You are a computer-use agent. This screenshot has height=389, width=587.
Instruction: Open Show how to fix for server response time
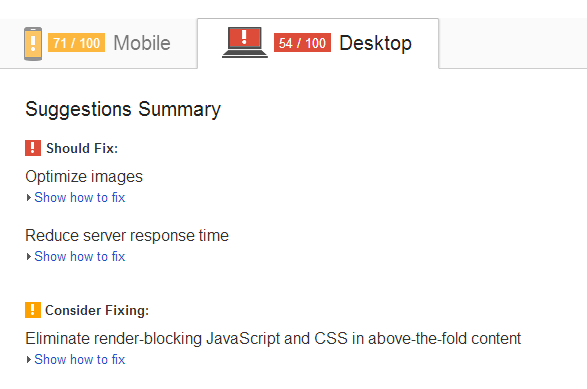[x=80, y=256]
